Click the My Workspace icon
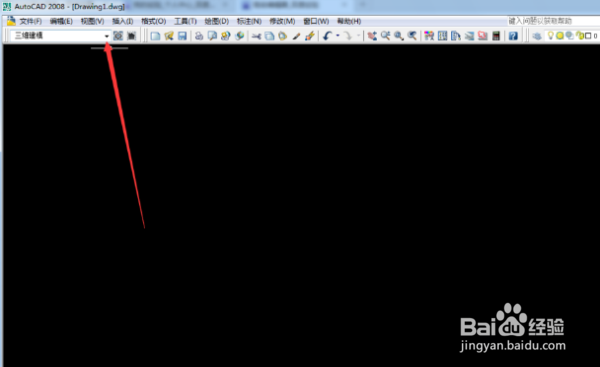This screenshot has width=600, height=367. [131, 36]
